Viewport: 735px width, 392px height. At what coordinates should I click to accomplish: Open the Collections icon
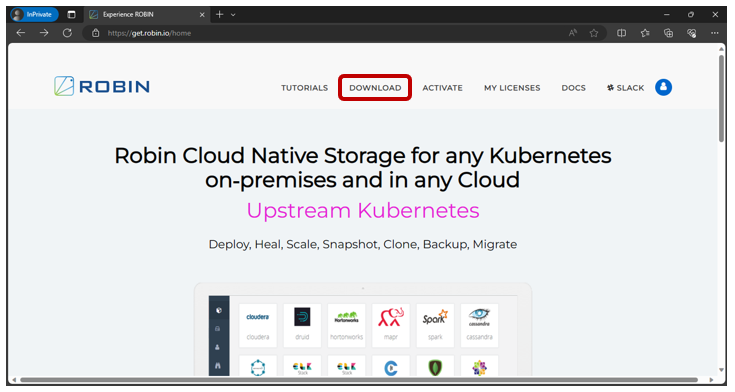(668, 33)
